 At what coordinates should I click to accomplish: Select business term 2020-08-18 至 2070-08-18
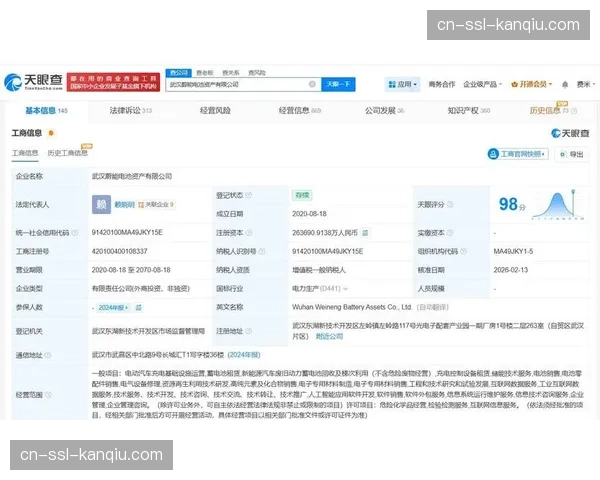click(131, 270)
